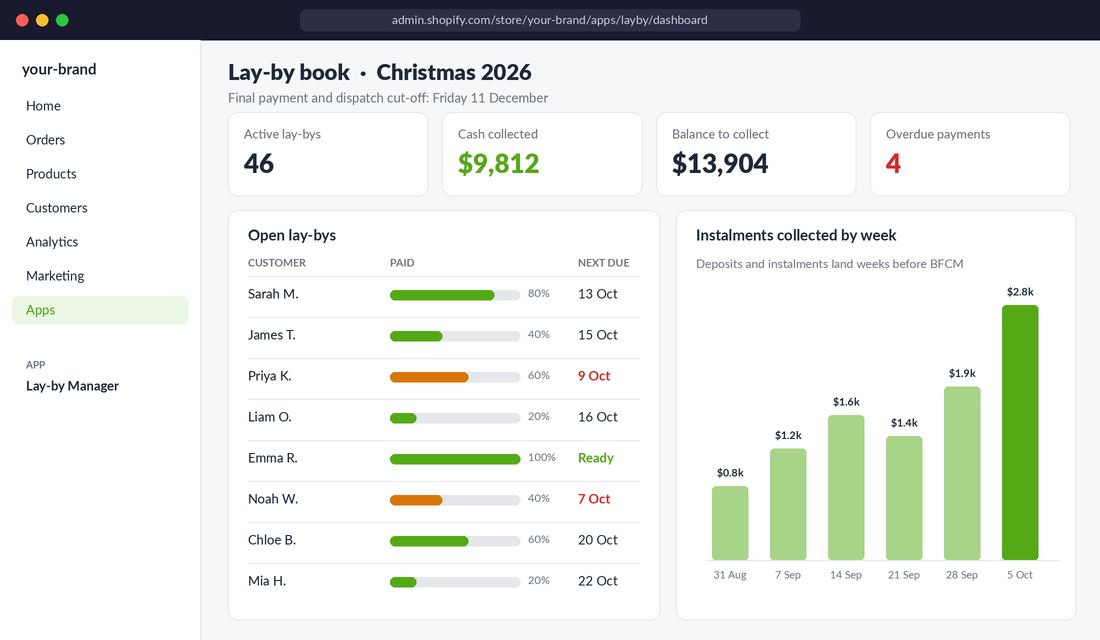Viewport: 1100px width, 640px height.
Task: Click the 80% paid percentage for Sarah
Action: [539, 293]
